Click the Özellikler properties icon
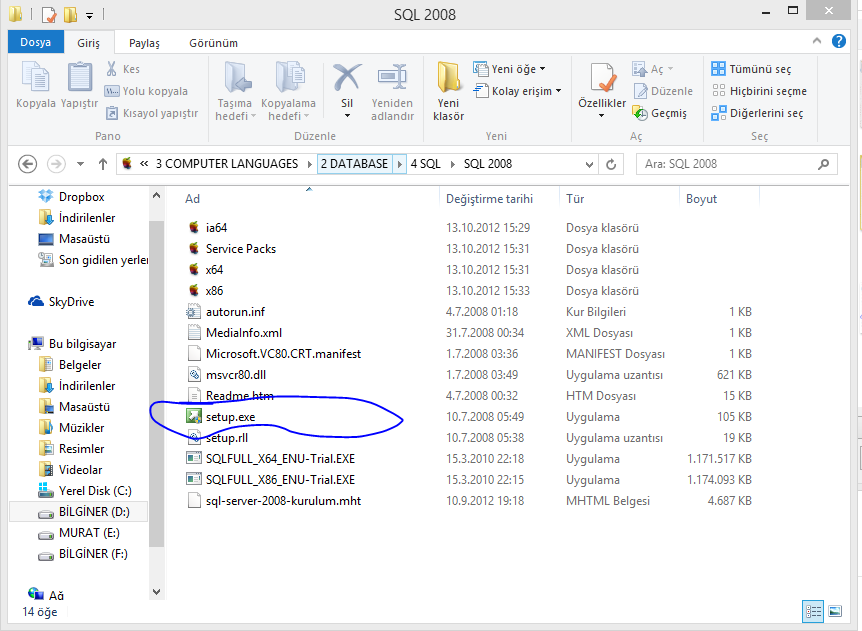The image size is (862, 631). click(x=602, y=77)
